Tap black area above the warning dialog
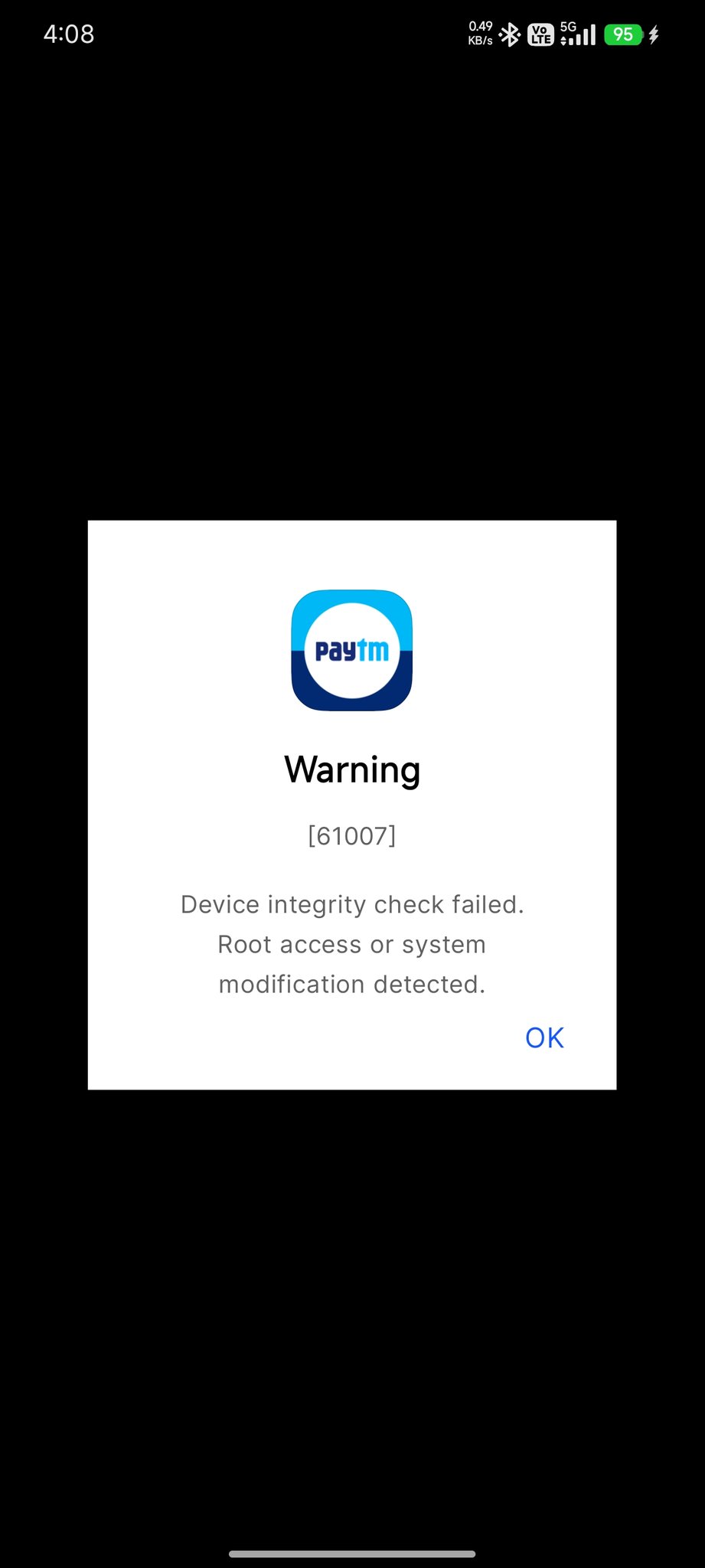The width and height of the screenshot is (705, 1568). (x=352, y=291)
